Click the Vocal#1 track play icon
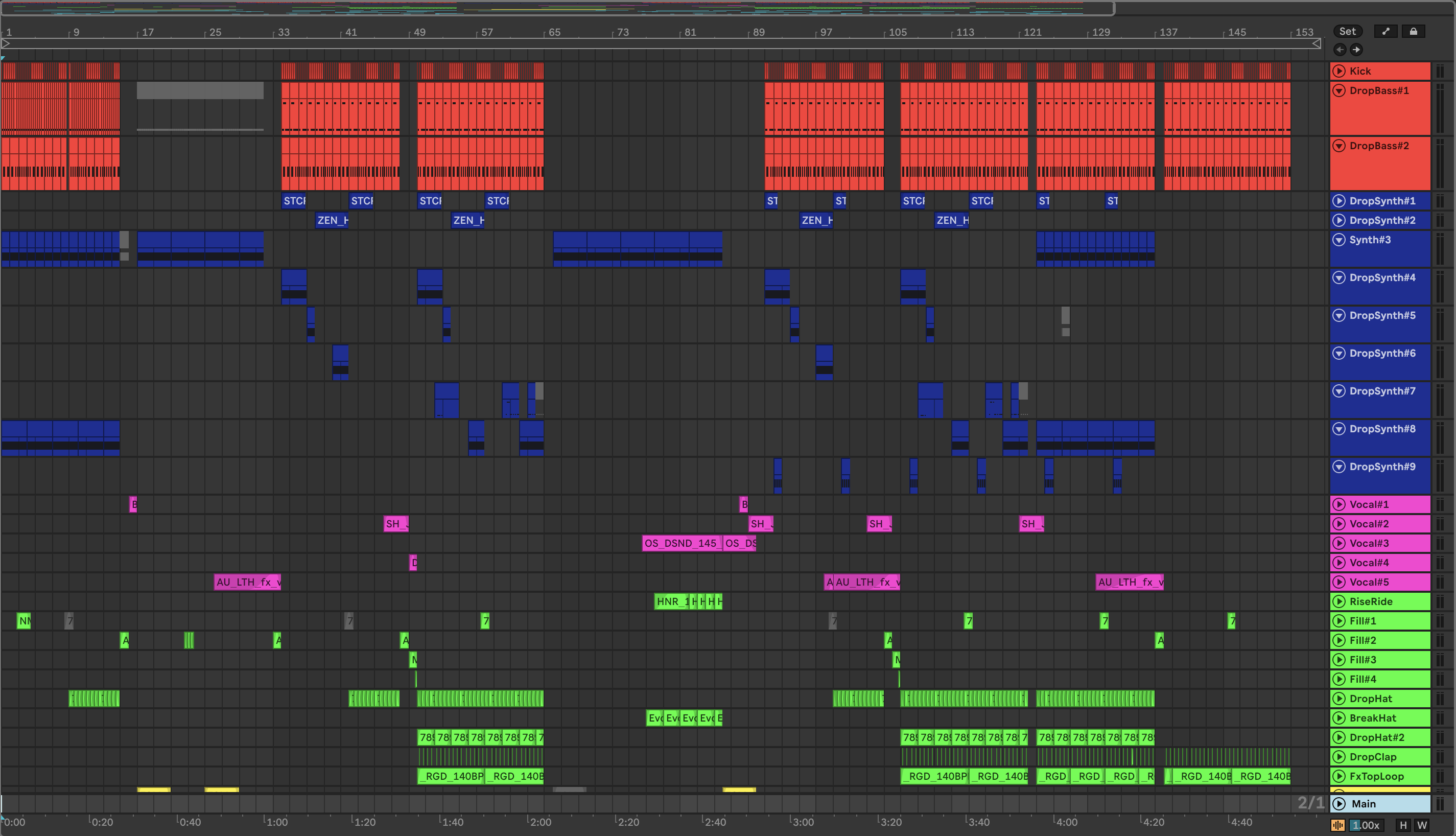 click(1339, 504)
